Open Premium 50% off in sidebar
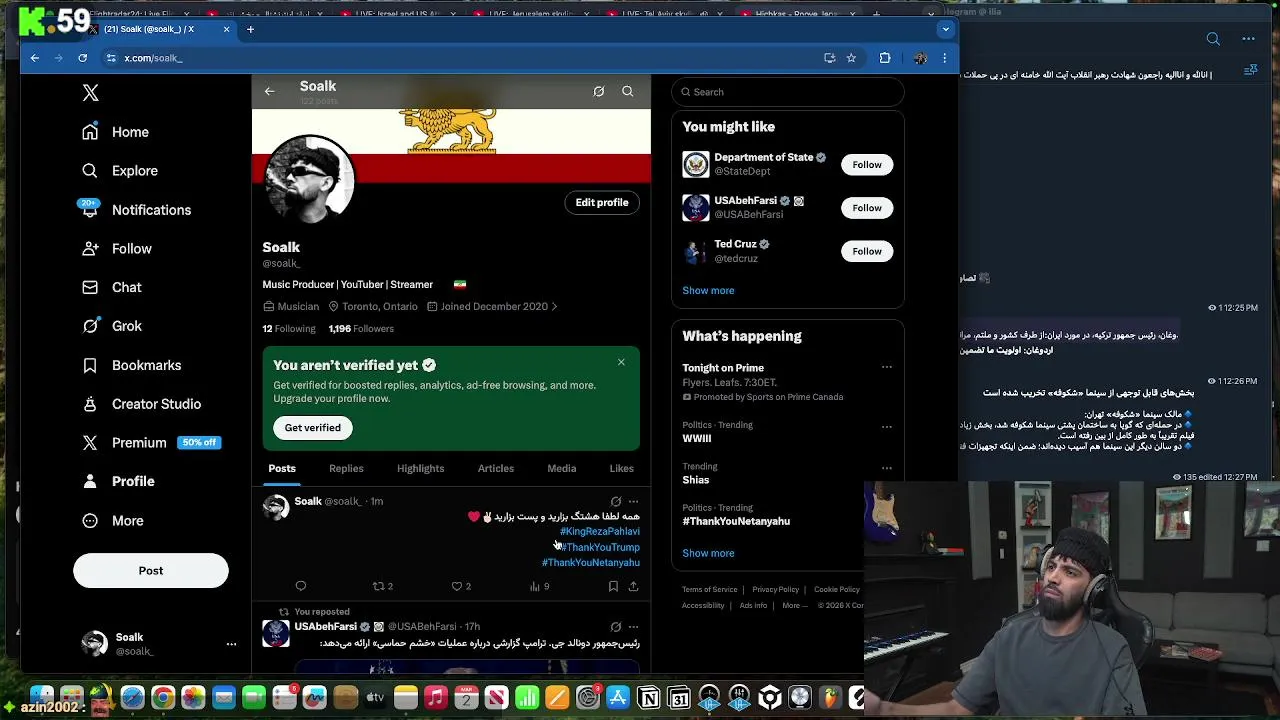The image size is (1280, 720). click(x=150, y=443)
